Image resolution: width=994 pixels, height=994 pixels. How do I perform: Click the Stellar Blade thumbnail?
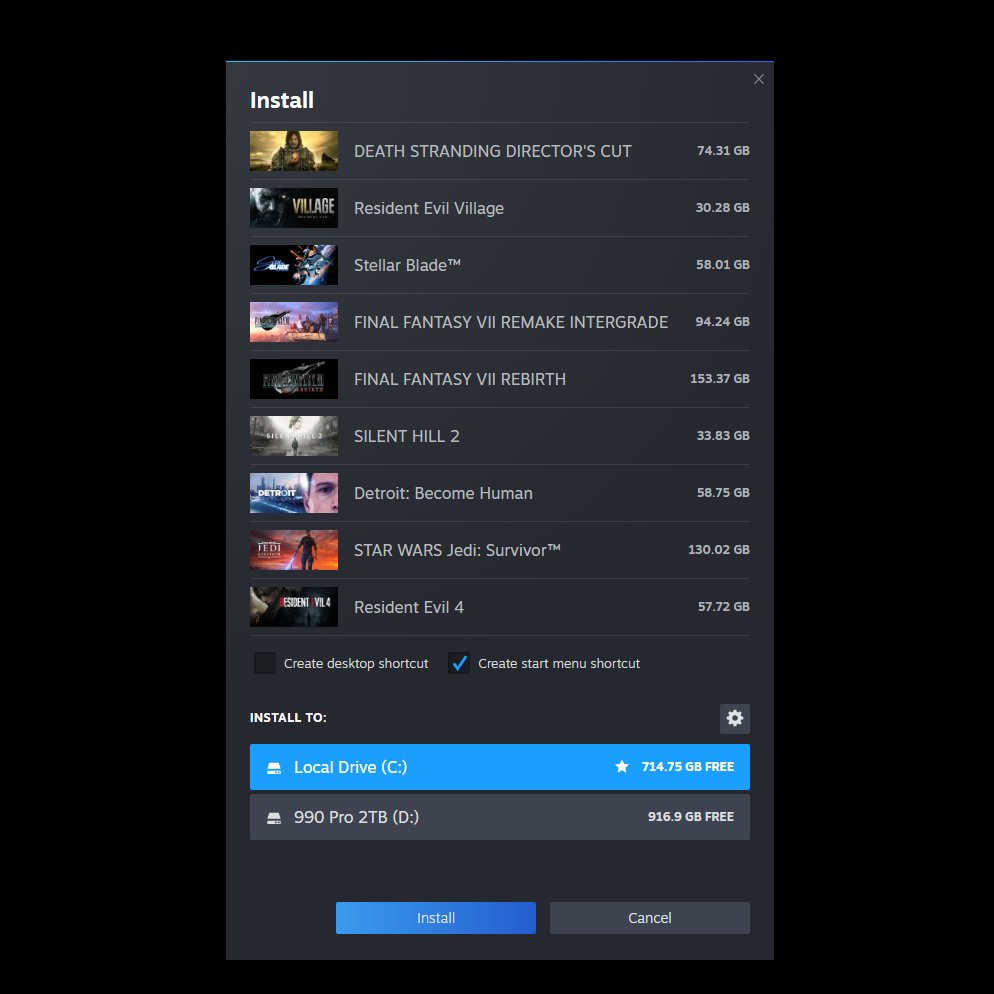(294, 265)
